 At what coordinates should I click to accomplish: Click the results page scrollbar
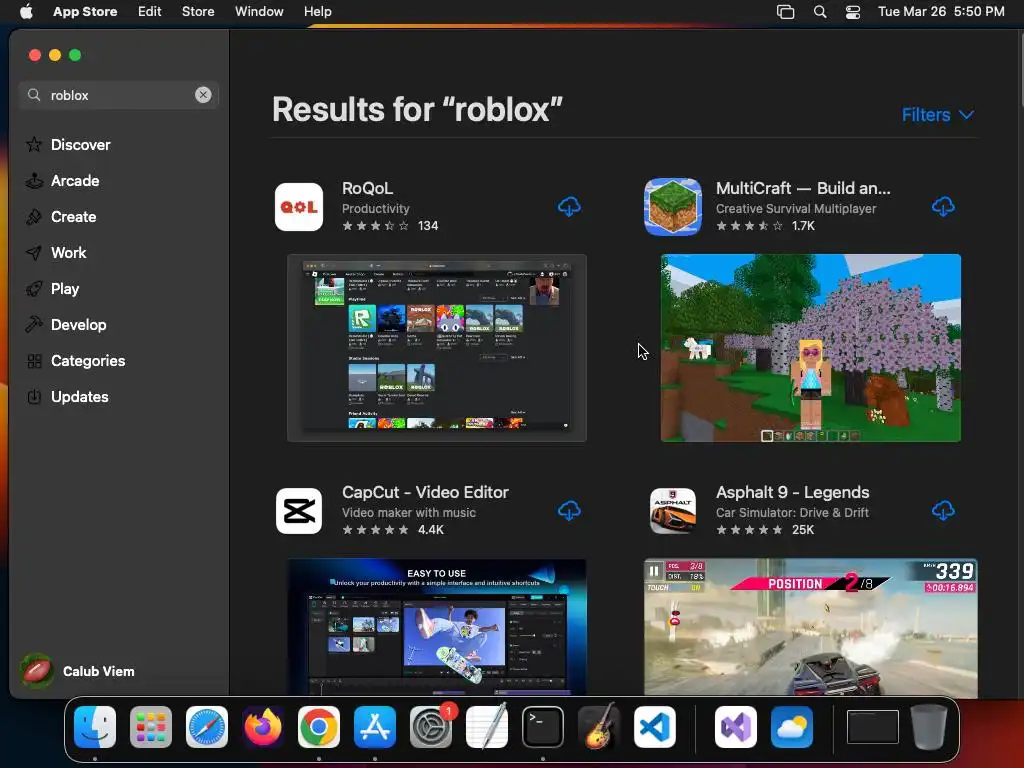point(1021,69)
